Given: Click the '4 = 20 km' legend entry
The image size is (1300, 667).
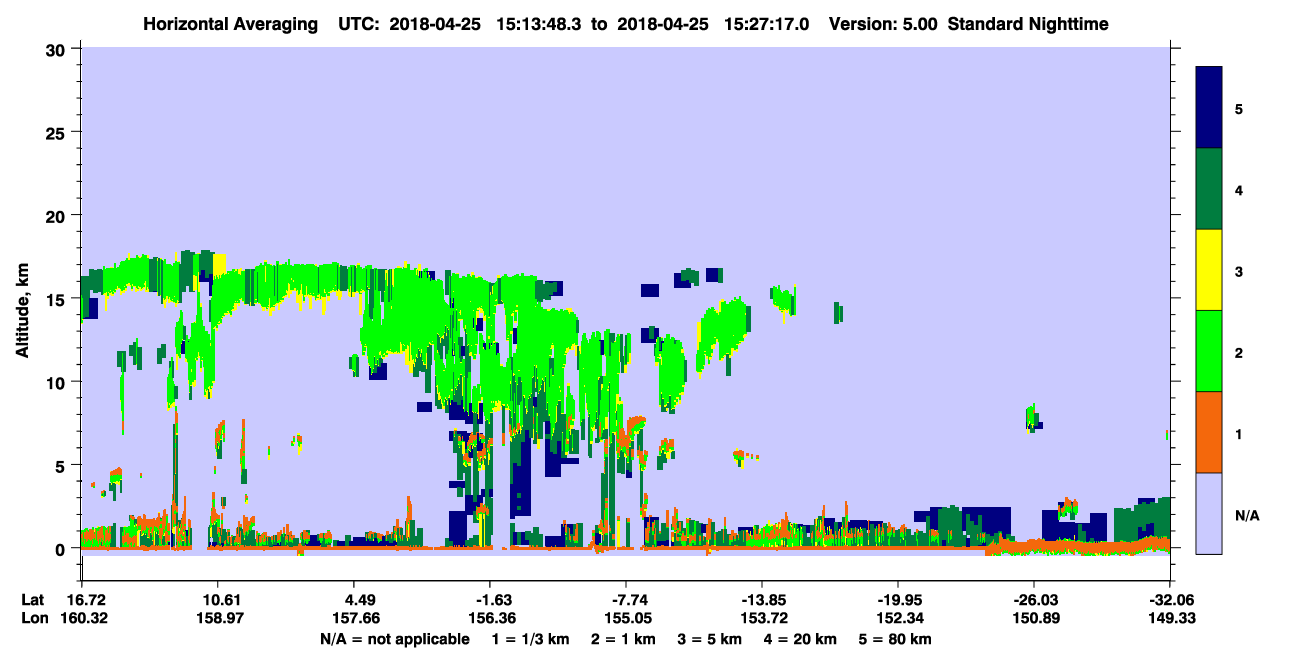Looking at the screenshot, I should click(x=802, y=639).
